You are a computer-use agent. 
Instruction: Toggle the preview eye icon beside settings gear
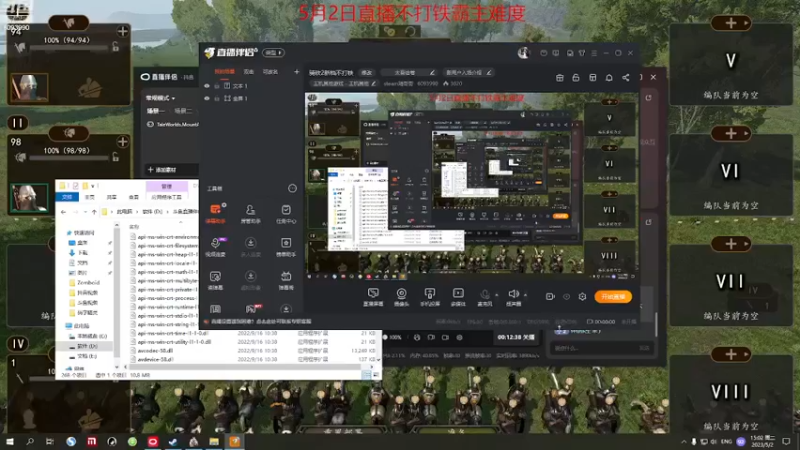tap(566, 296)
